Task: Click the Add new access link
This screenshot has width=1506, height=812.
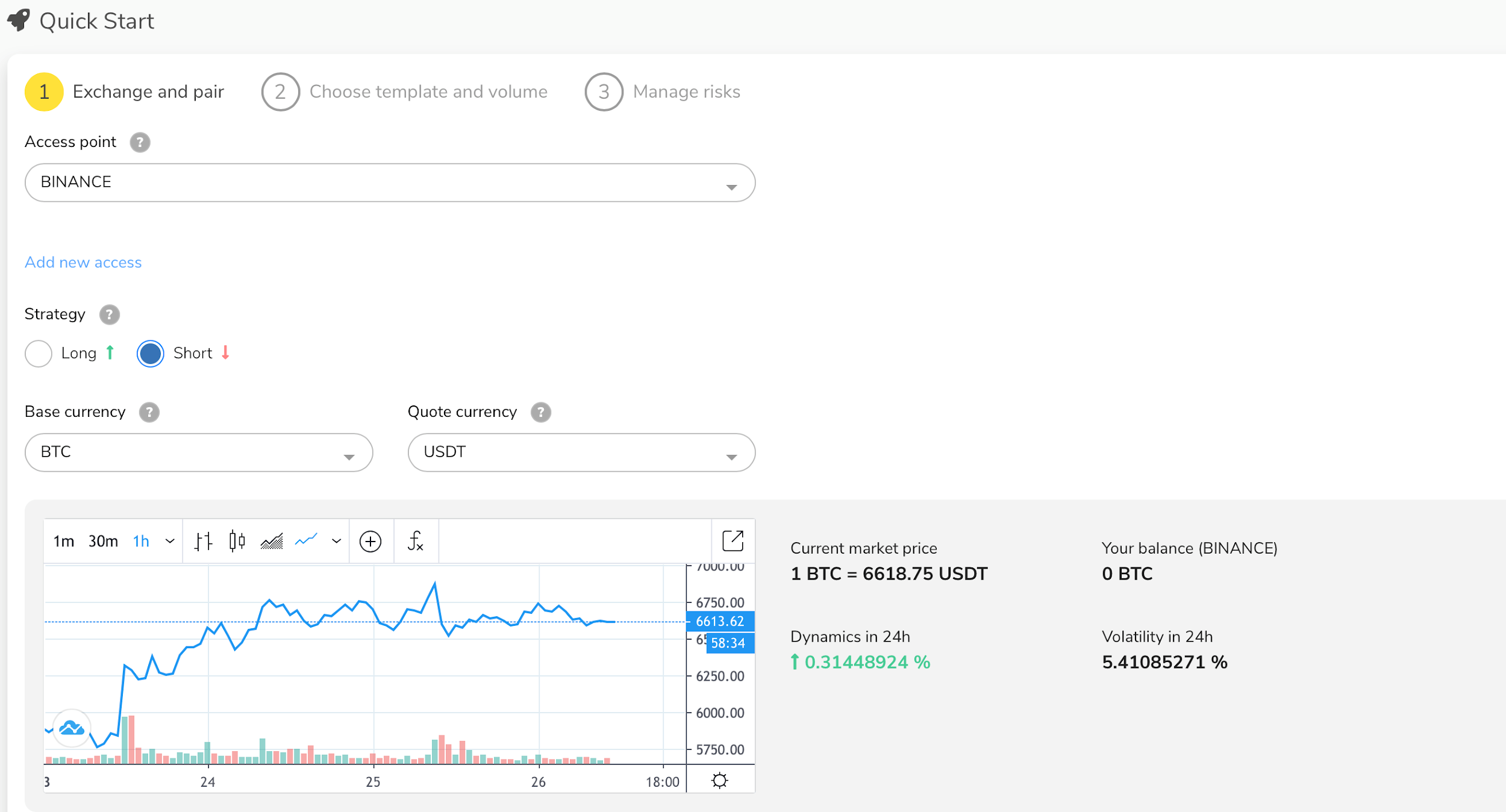Action: pos(83,262)
